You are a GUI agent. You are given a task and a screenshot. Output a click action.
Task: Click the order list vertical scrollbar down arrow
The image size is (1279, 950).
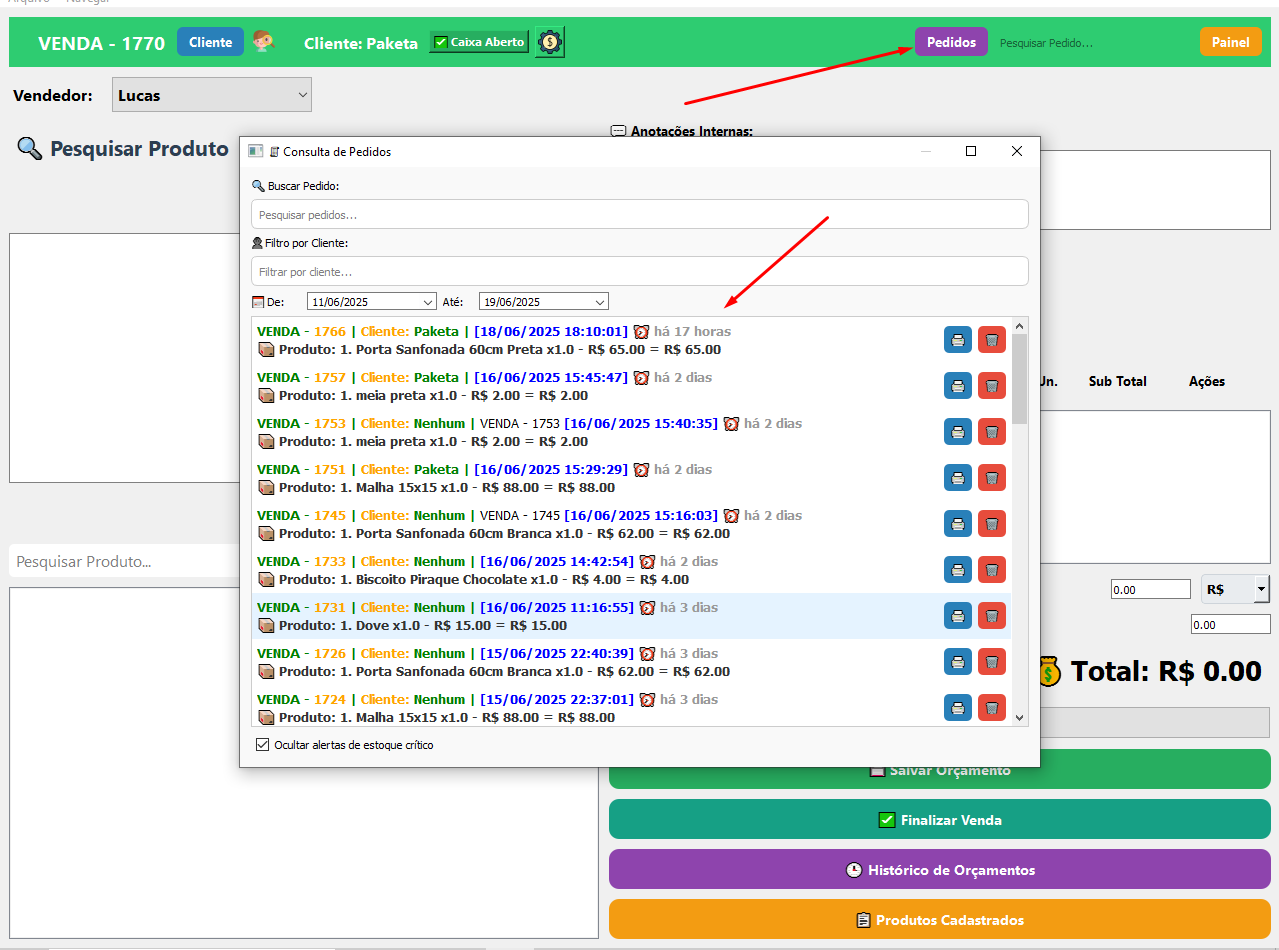coord(1019,717)
